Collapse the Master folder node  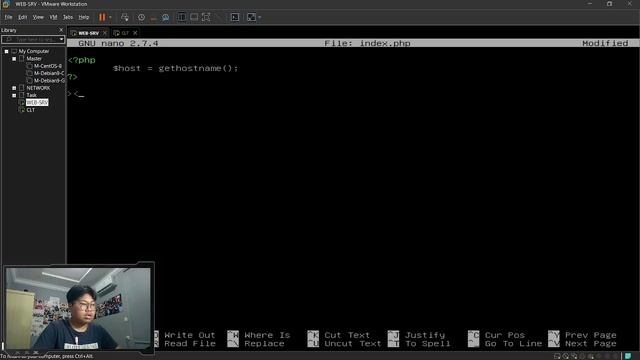[14, 59]
